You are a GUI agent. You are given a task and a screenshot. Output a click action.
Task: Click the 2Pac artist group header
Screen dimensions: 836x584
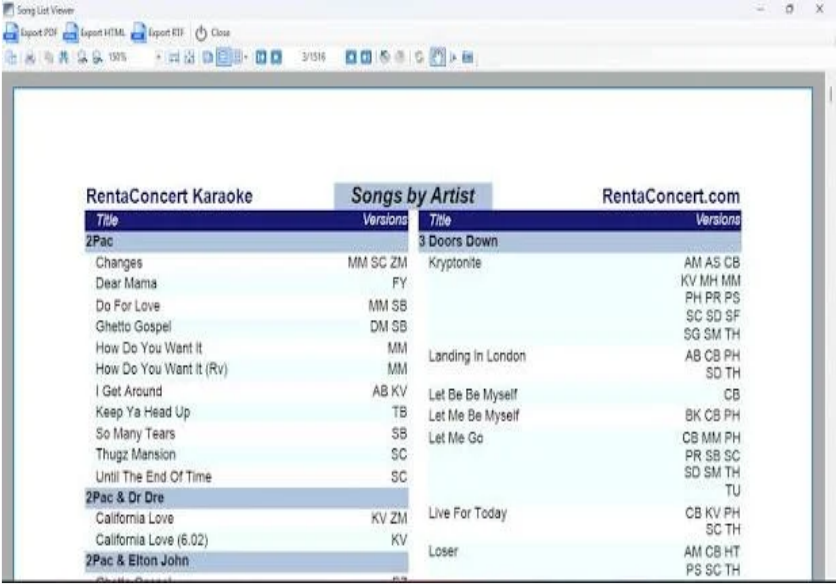pyautogui.click(x=246, y=241)
